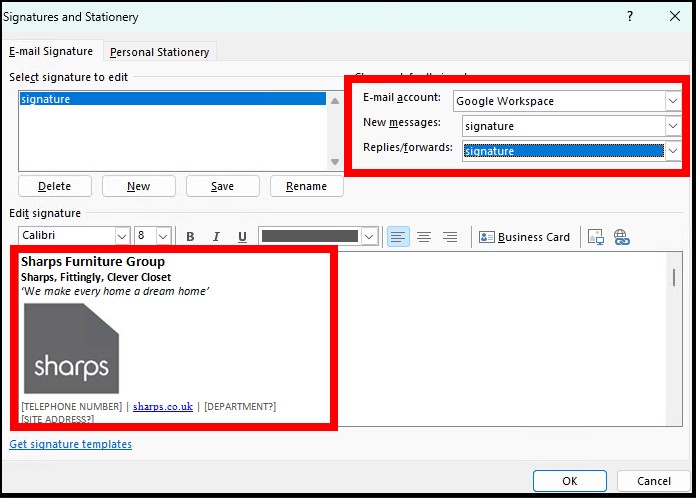Save the current signature

[222, 186]
